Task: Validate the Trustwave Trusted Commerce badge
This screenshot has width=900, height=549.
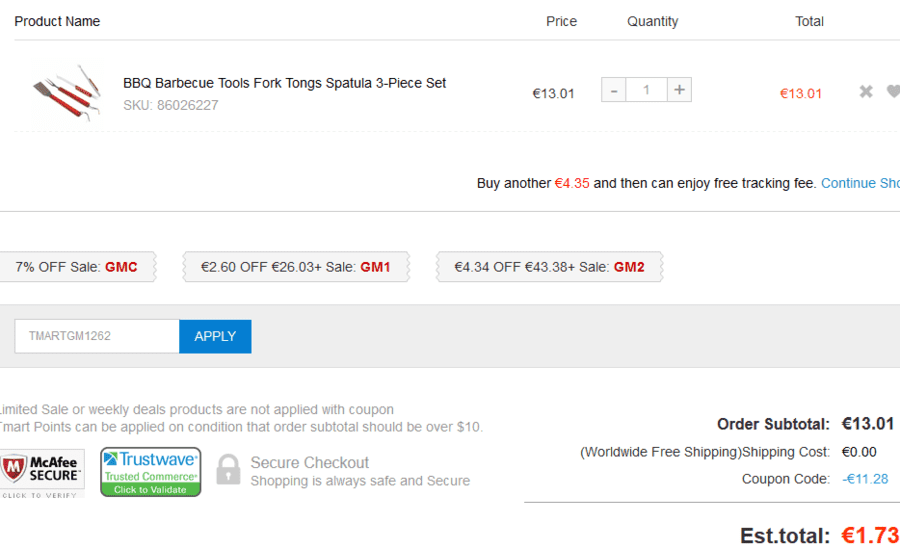Action: [x=150, y=472]
